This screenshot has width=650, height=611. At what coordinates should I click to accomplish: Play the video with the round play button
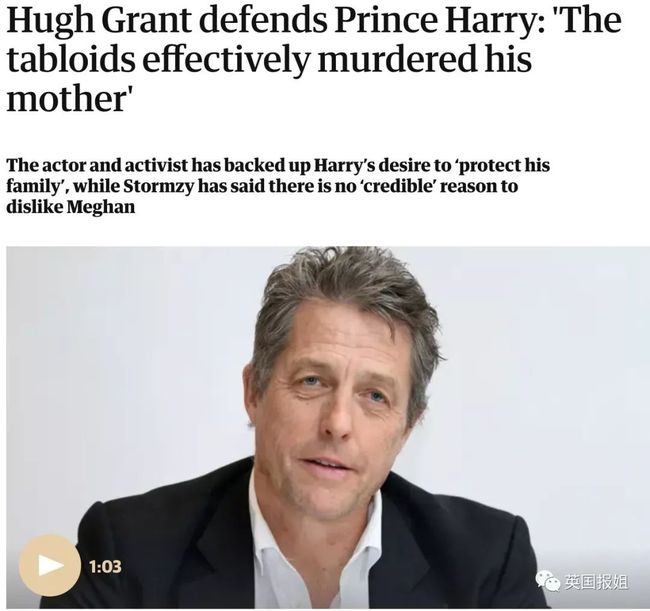(x=50, y=566)
